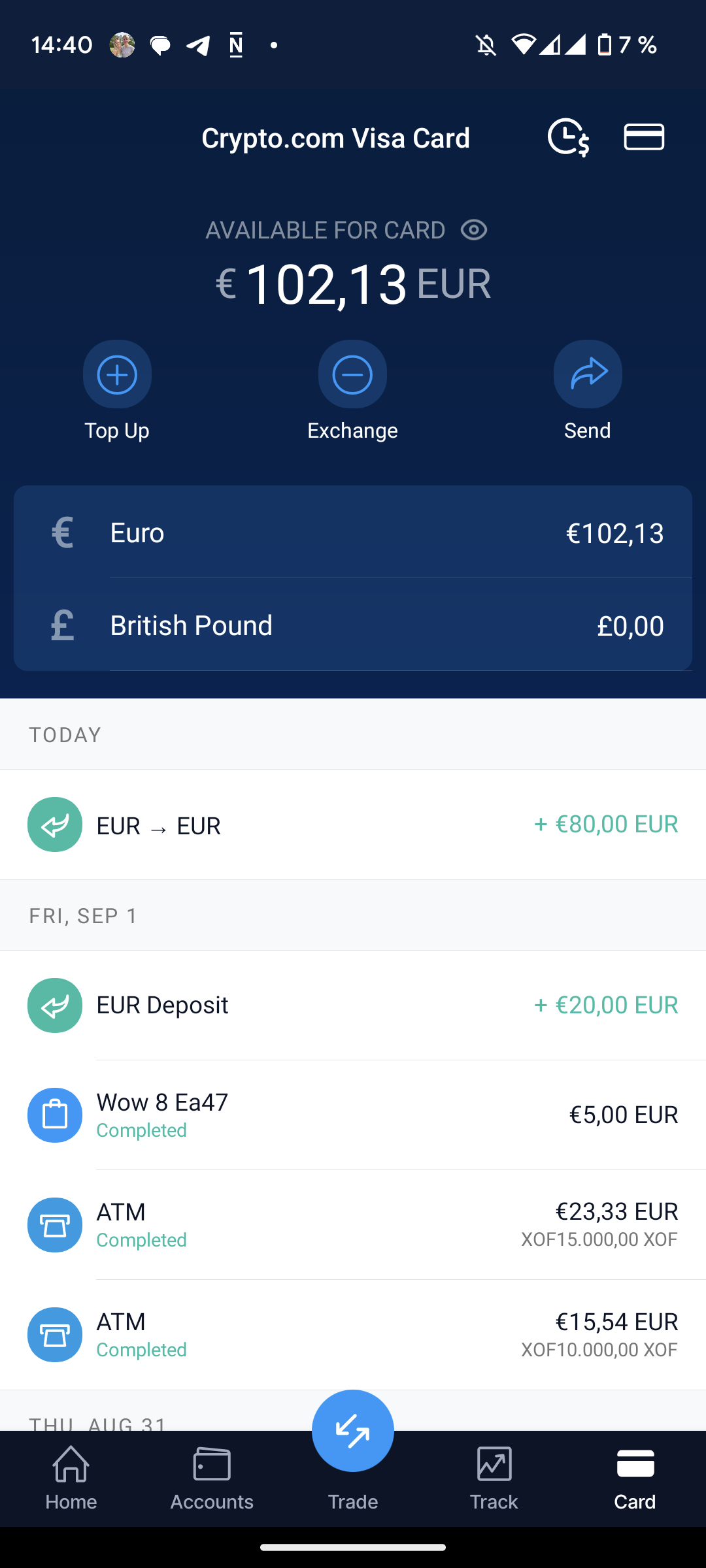
Task: Hide available balance with eye icon
Action: pyautogui.click(x=474, y=230)
